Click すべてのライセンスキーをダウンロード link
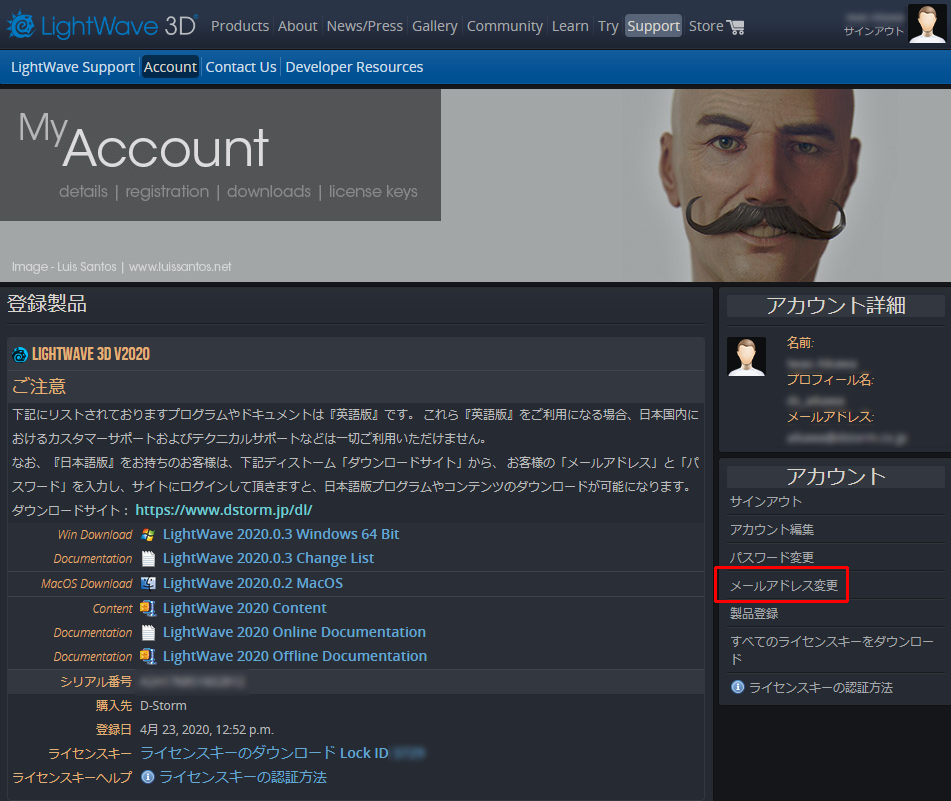The image size is (951, 801). point(832,649)
